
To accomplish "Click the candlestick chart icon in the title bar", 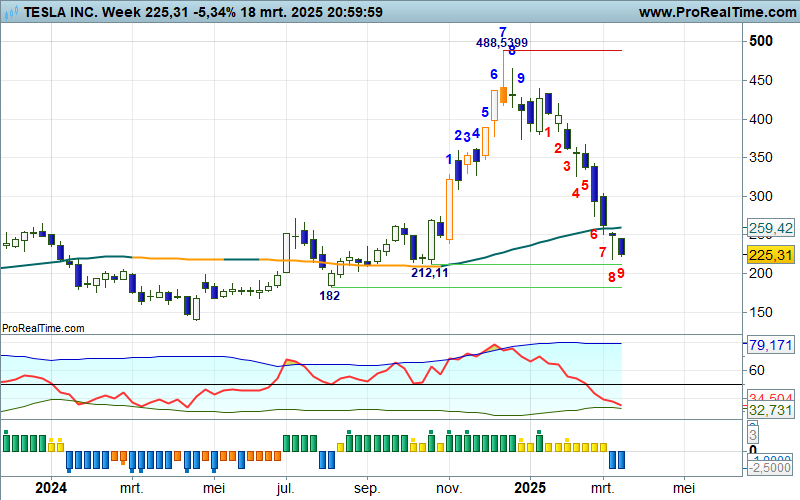I will (11, 12).
